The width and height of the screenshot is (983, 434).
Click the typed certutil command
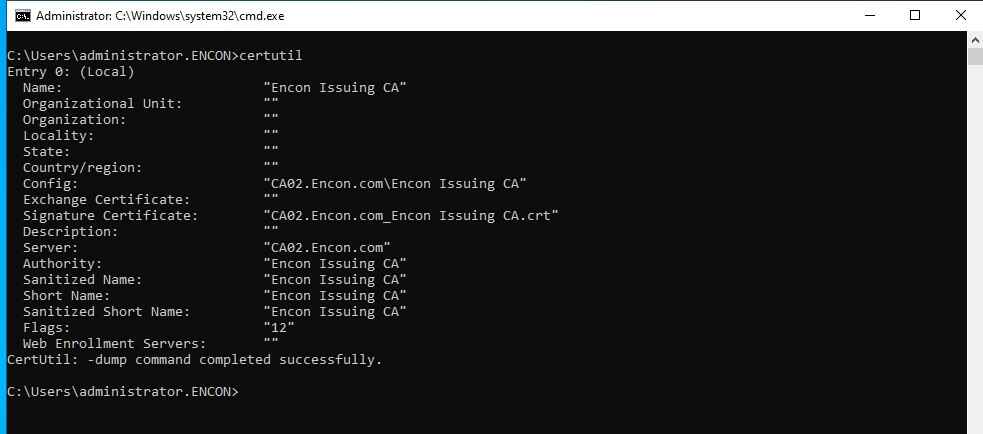(x=271, y=56)
